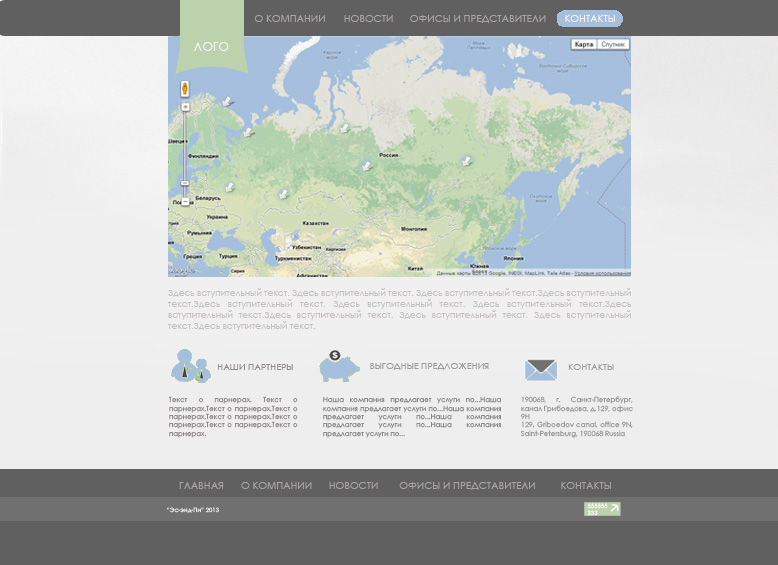778x565 pixels.
Task: Open the ВЫГОДНЫЕ ПРЕДЛОЖЕНИЯ heading
Action: pyautogui.click(x=429, y=366)
